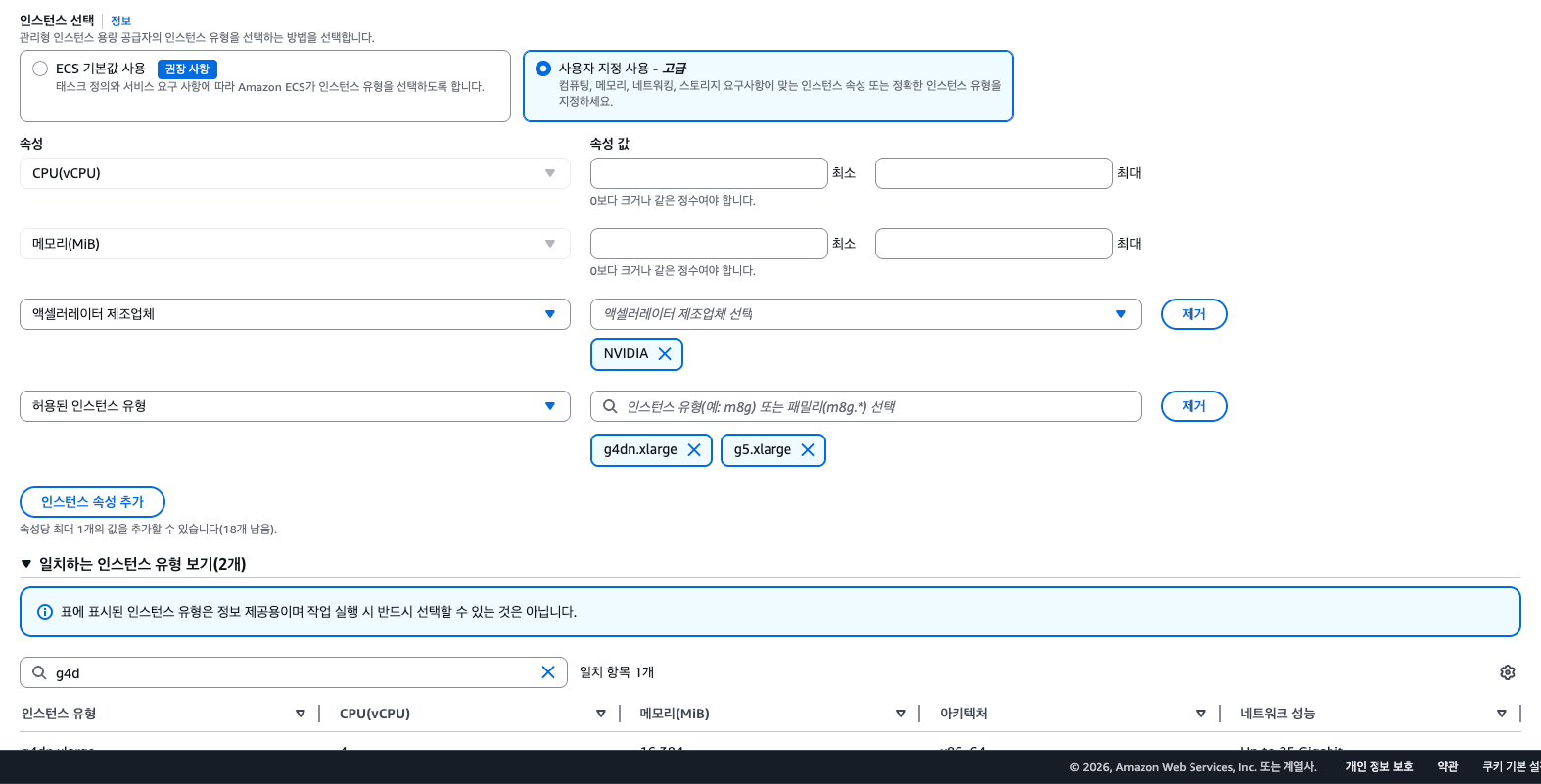
Task: Open the 허용된 인스턴스 유형 attribute dropdown
Action: coord(294,406)
